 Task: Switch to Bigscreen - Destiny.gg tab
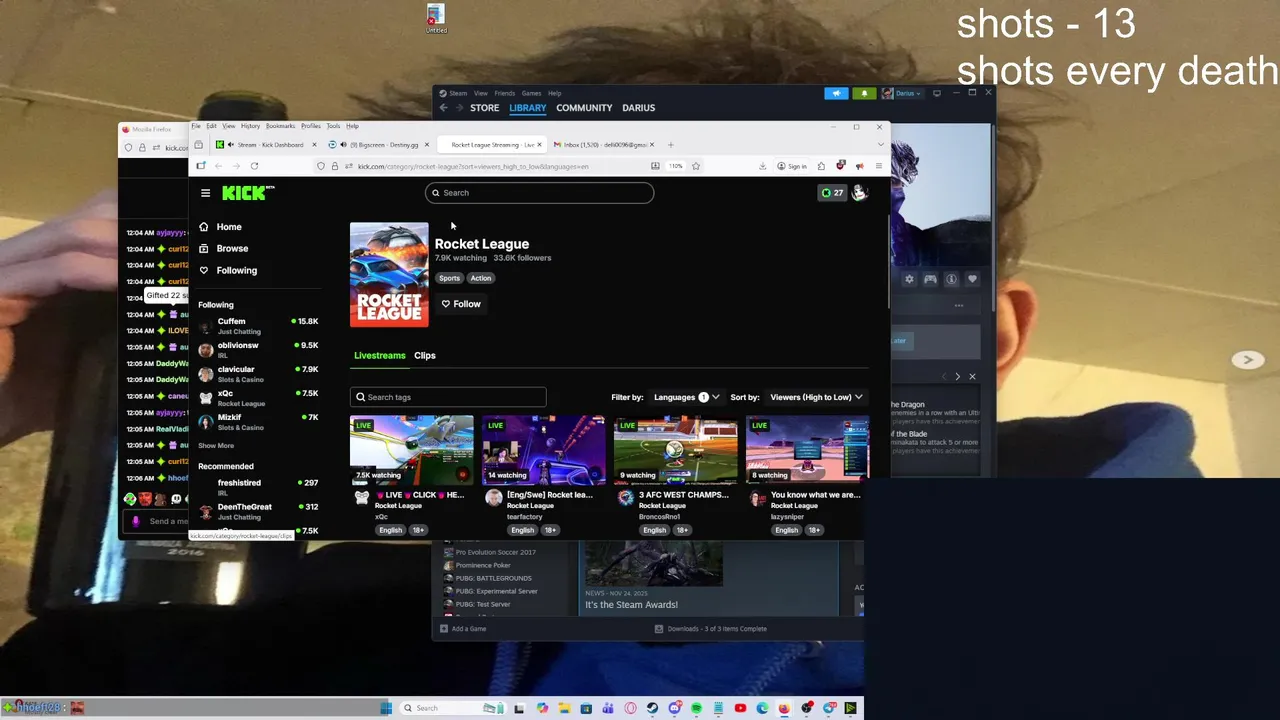pos(380,145)
